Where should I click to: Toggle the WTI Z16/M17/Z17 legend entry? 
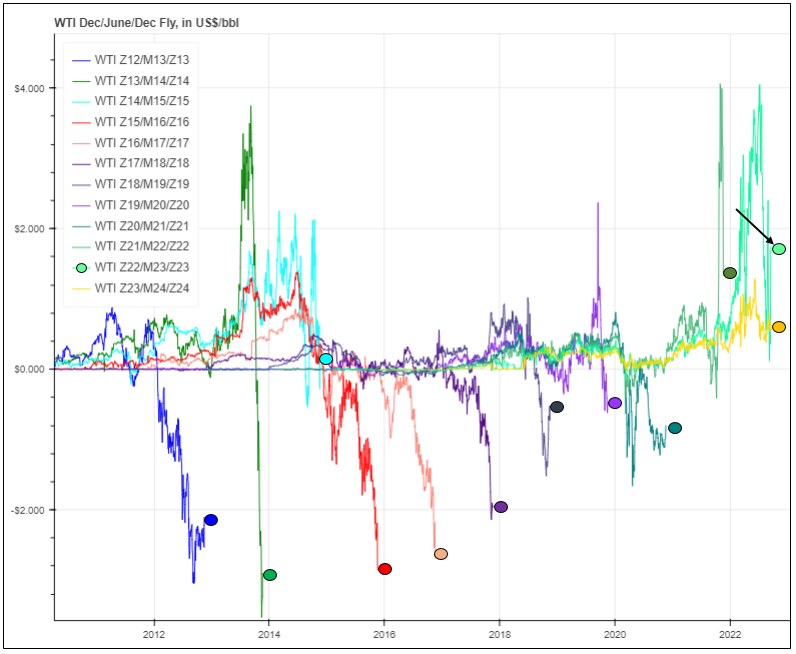pyautogui.click(x=131, y=143)
